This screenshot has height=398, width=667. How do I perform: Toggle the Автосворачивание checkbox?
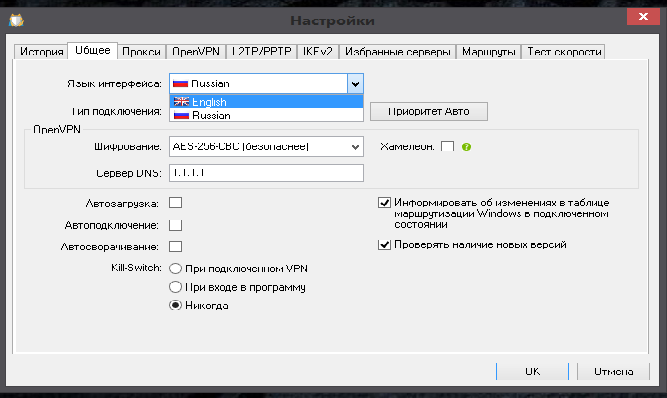click(175, 247)
